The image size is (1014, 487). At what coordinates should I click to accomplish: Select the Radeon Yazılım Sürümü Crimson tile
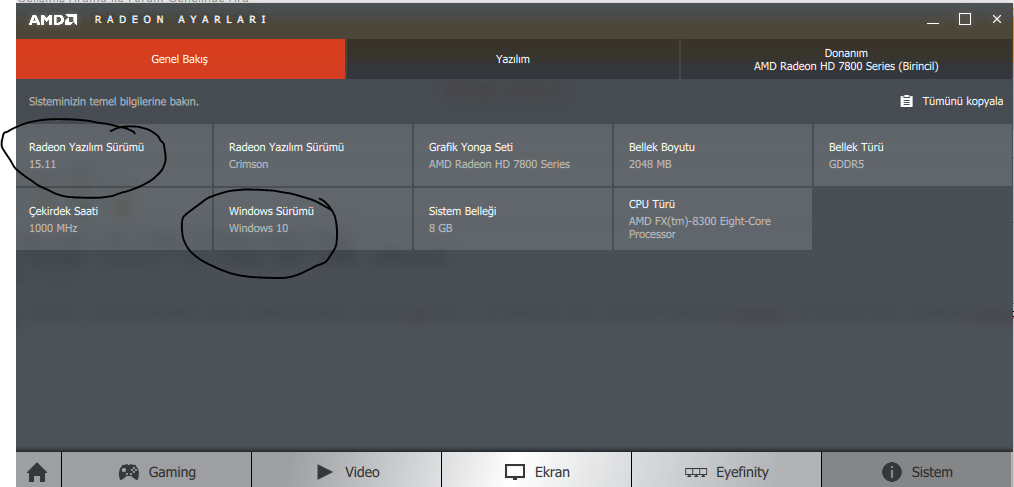pos(313,155)
